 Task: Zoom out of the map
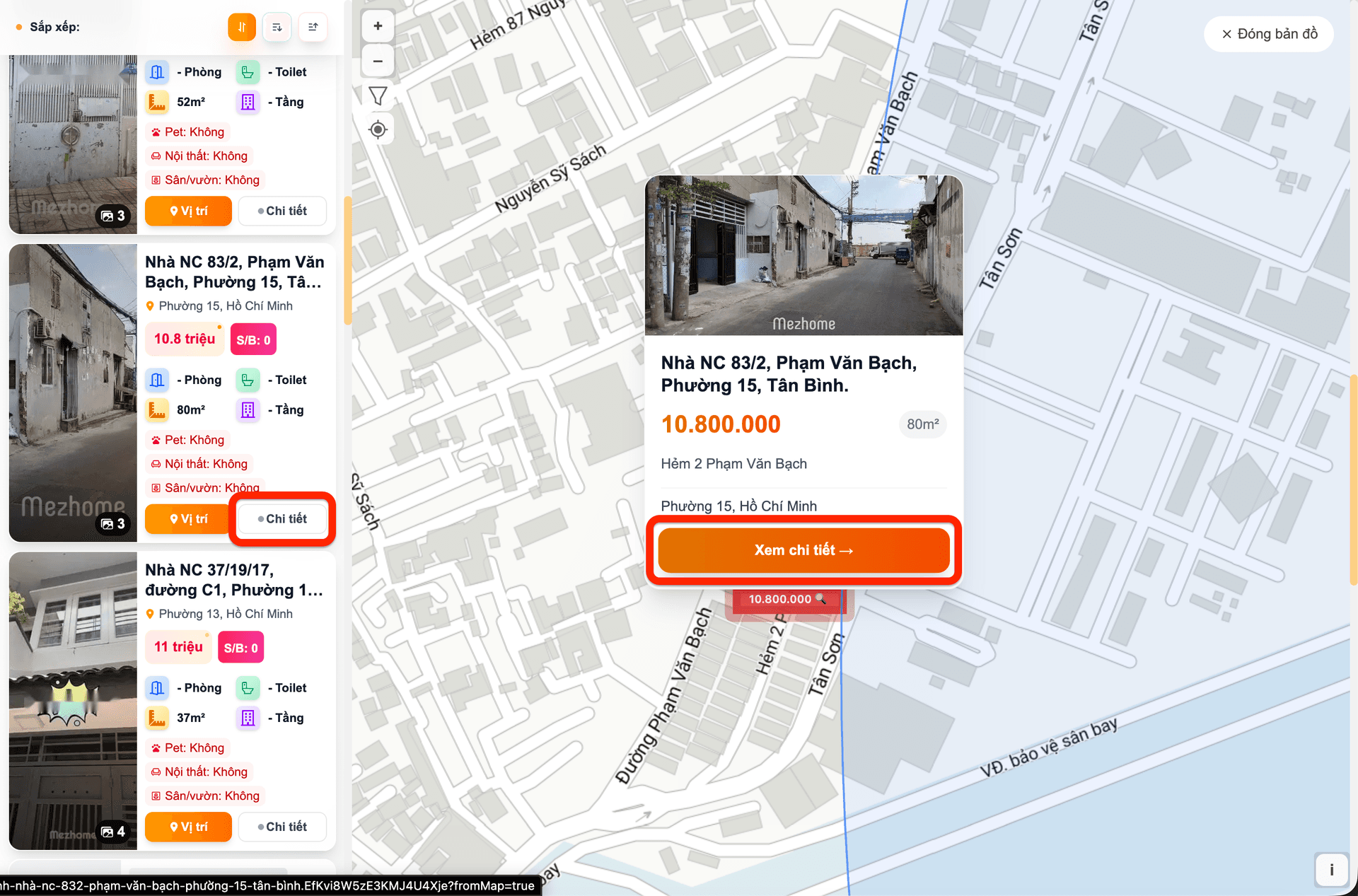[378, 62]
